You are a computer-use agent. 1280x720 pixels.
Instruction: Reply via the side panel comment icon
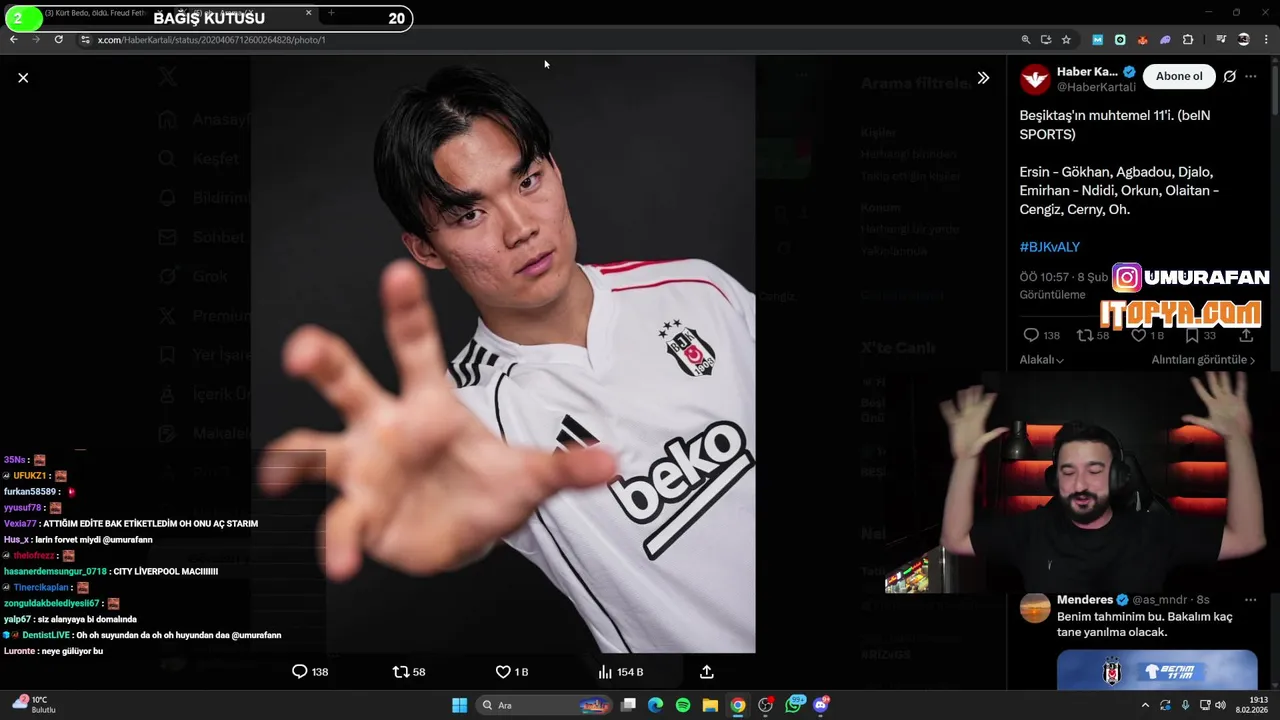click(1031, 335)
